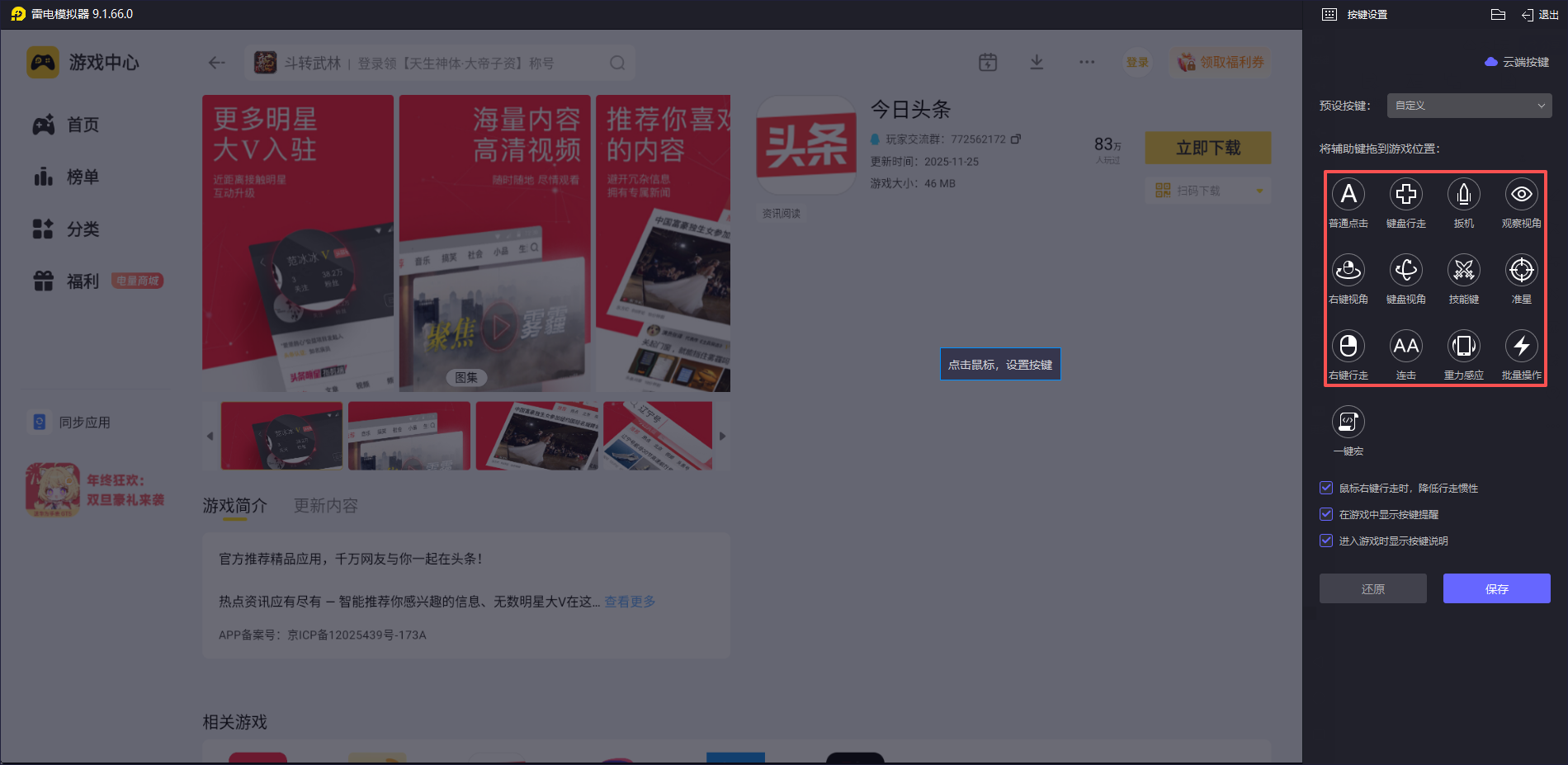Pick the 右键视角 (right-click view) icon
1568x765 pixels.
point(1348,270)
